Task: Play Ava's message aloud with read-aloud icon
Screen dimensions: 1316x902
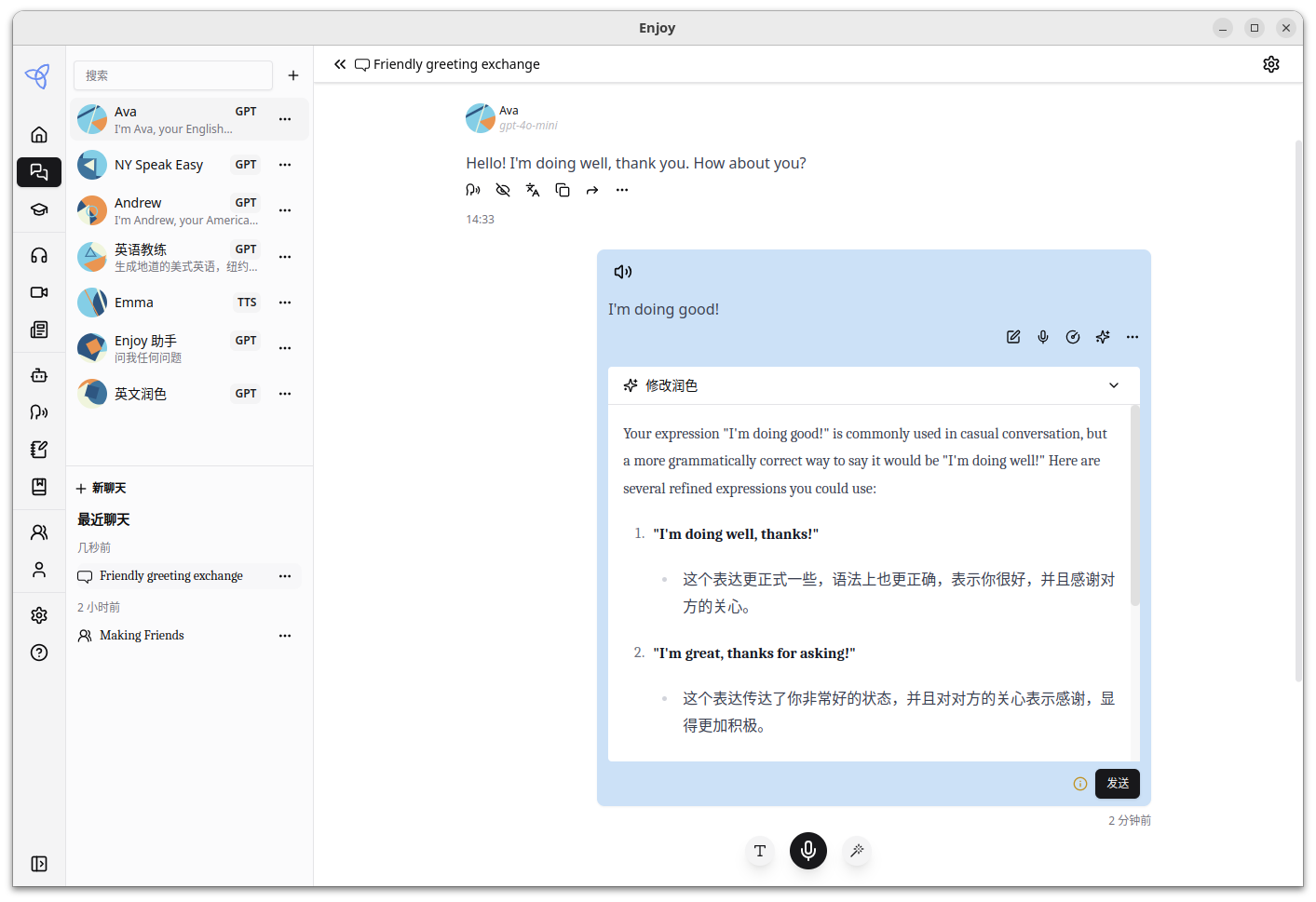Action: pos(473,189)
